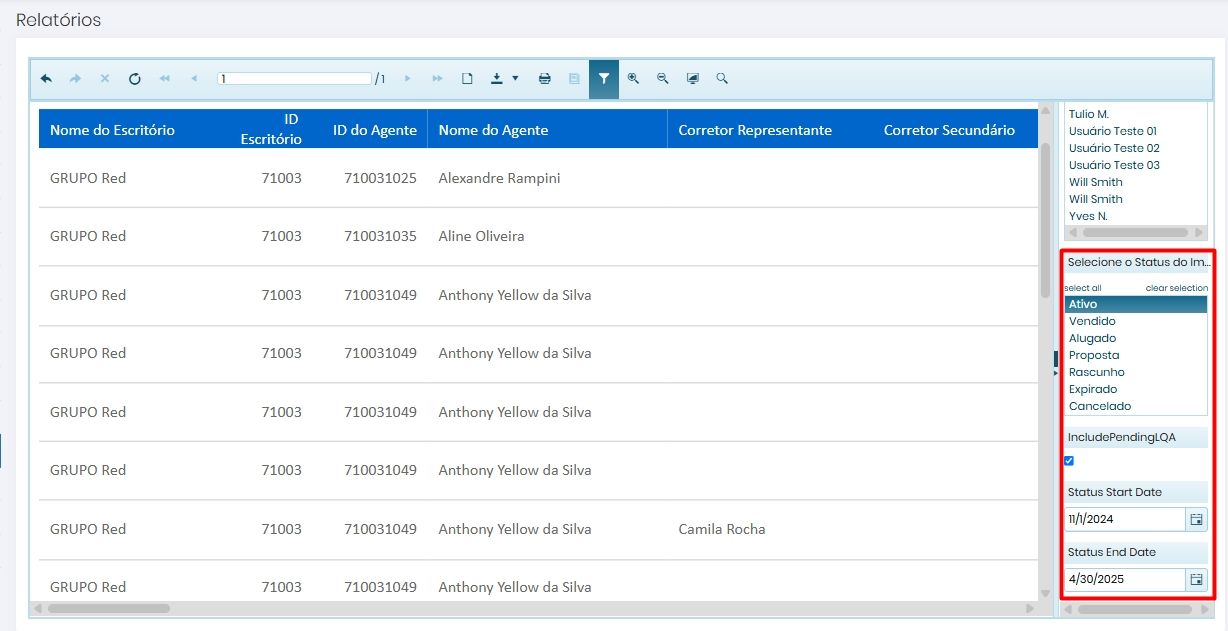Zoom in with magnifier plus icon

point(633,79)
